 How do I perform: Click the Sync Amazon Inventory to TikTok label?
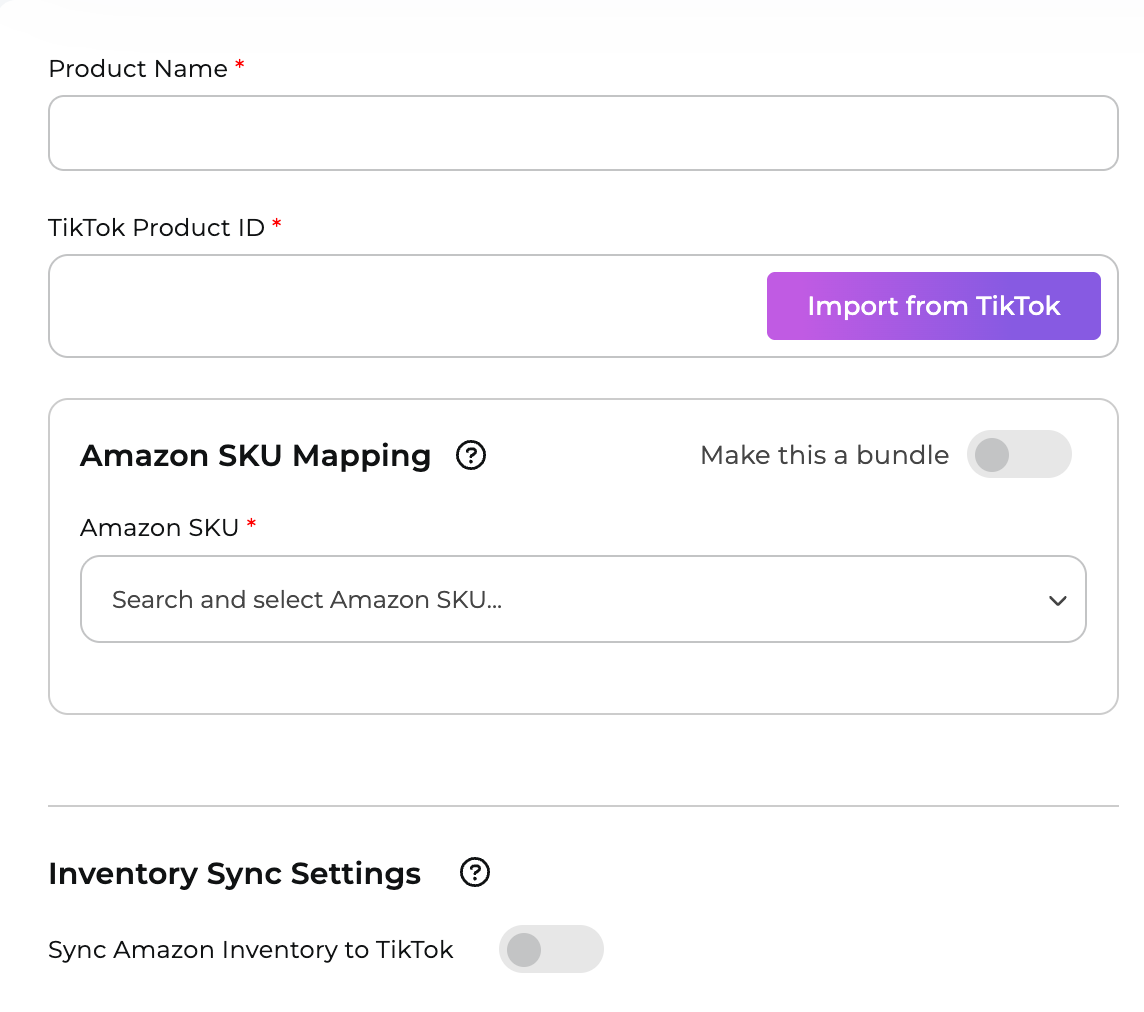click(x=250, y=950)
